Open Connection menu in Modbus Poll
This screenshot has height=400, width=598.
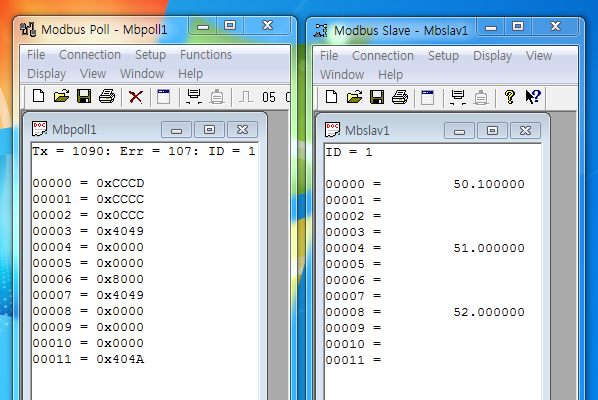click(90, 55)
